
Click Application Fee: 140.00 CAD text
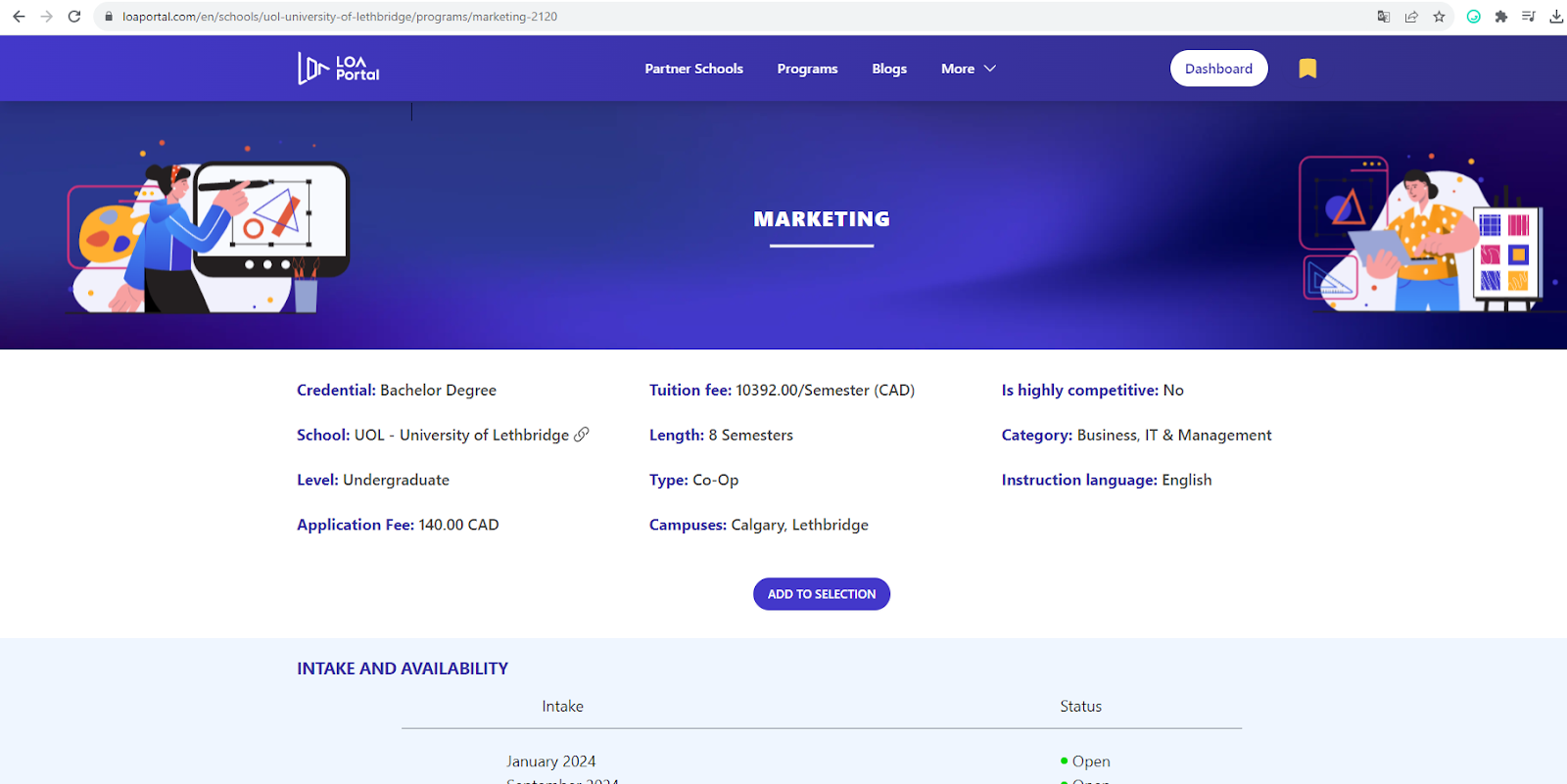coord(398,525)
